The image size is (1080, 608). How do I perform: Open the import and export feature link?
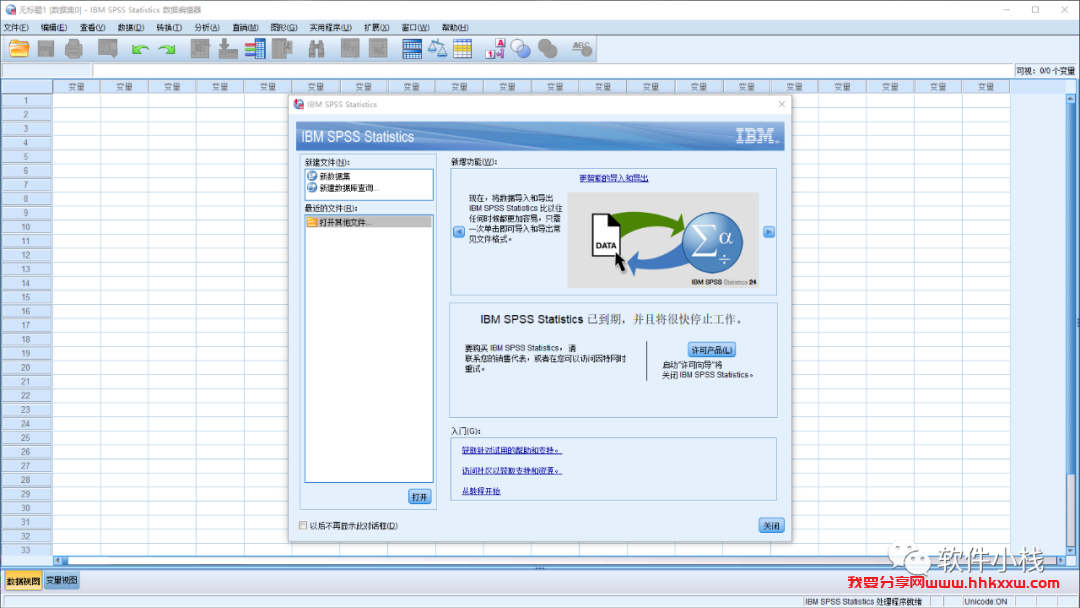614,178
